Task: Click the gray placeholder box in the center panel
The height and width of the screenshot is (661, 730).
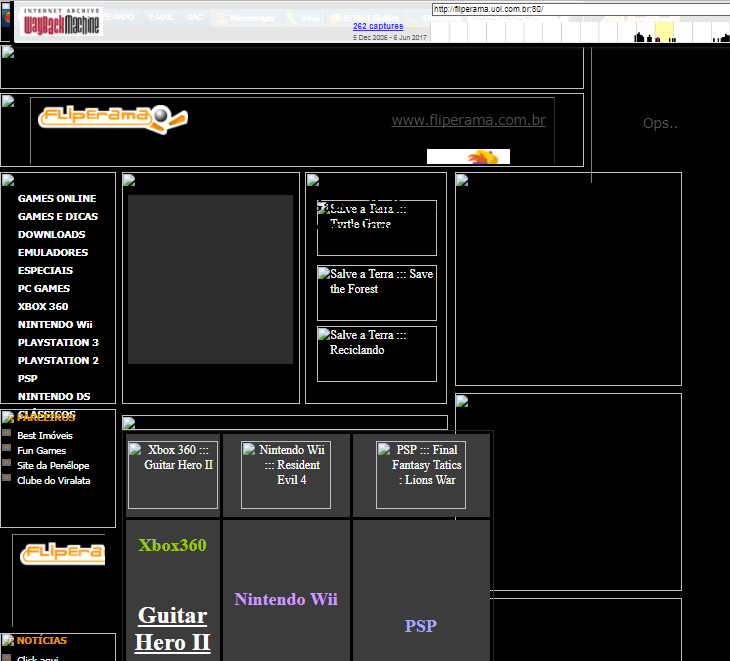Action: point(210,279)
